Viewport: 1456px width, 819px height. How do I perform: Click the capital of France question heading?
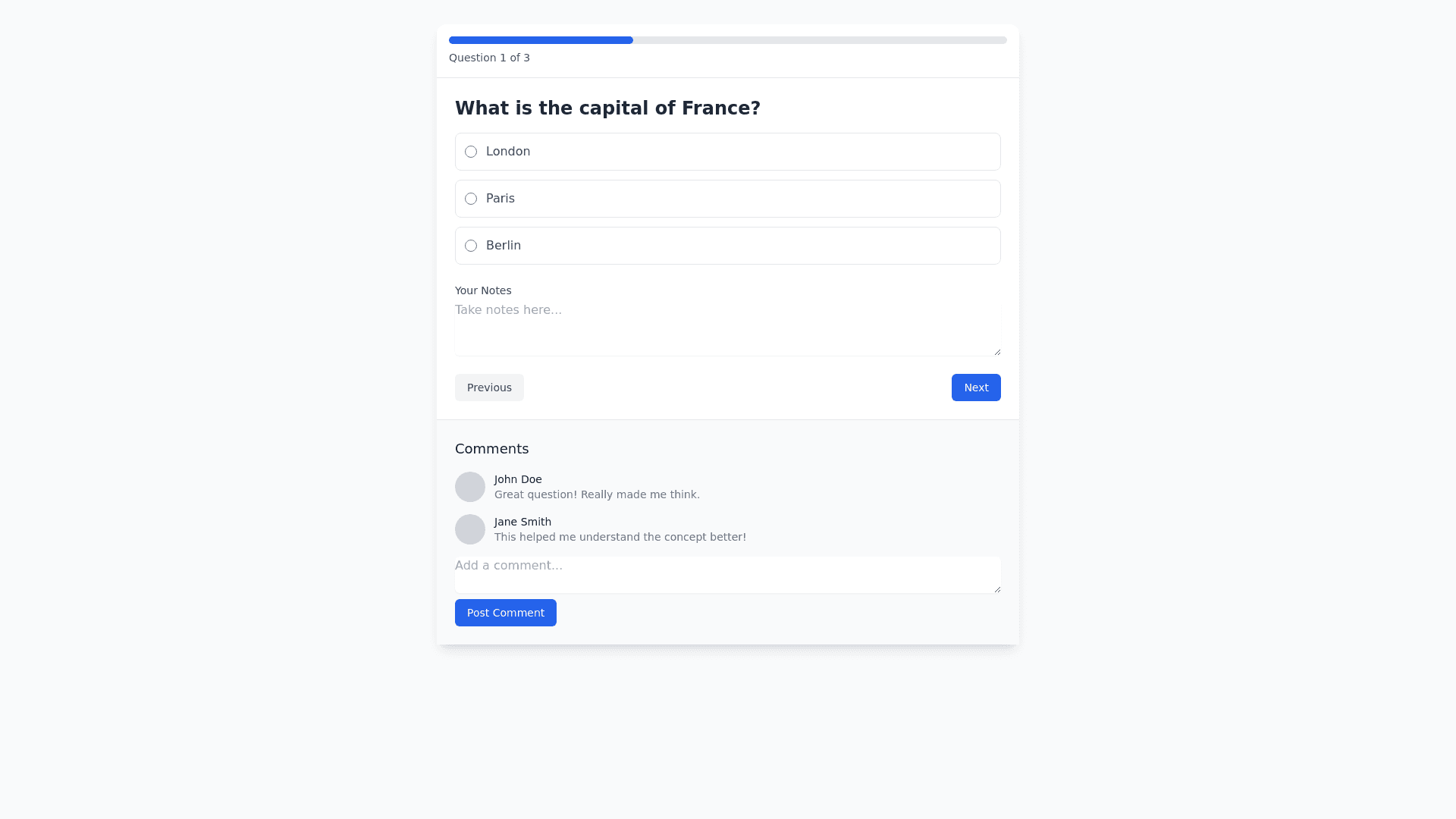[607, 108]
